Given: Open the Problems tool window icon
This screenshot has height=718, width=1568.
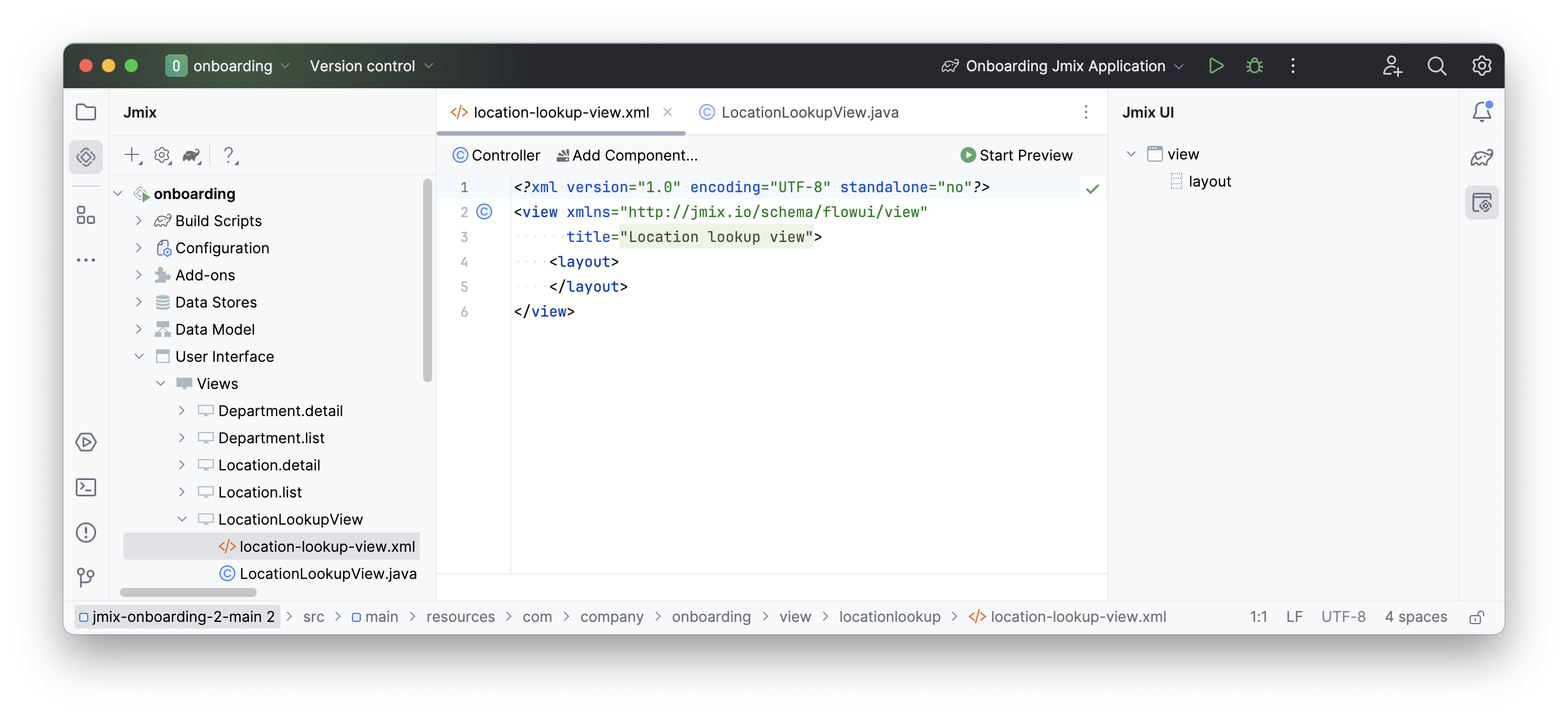Looking at the screenshot, I should pyautogui.click(x=86, y=533).
